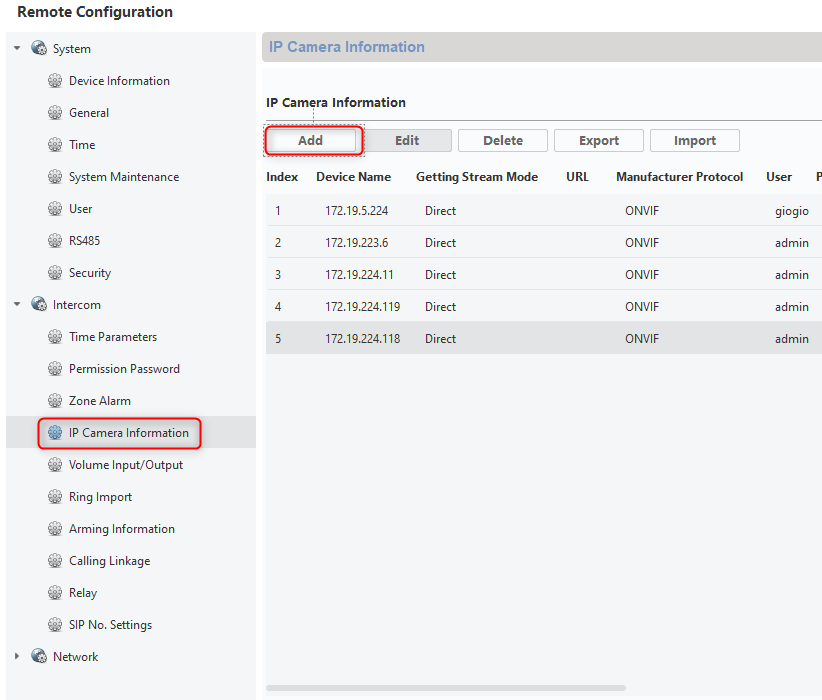Click the Ring Import gear icon

pyautogui.click(x=55, y=496)
